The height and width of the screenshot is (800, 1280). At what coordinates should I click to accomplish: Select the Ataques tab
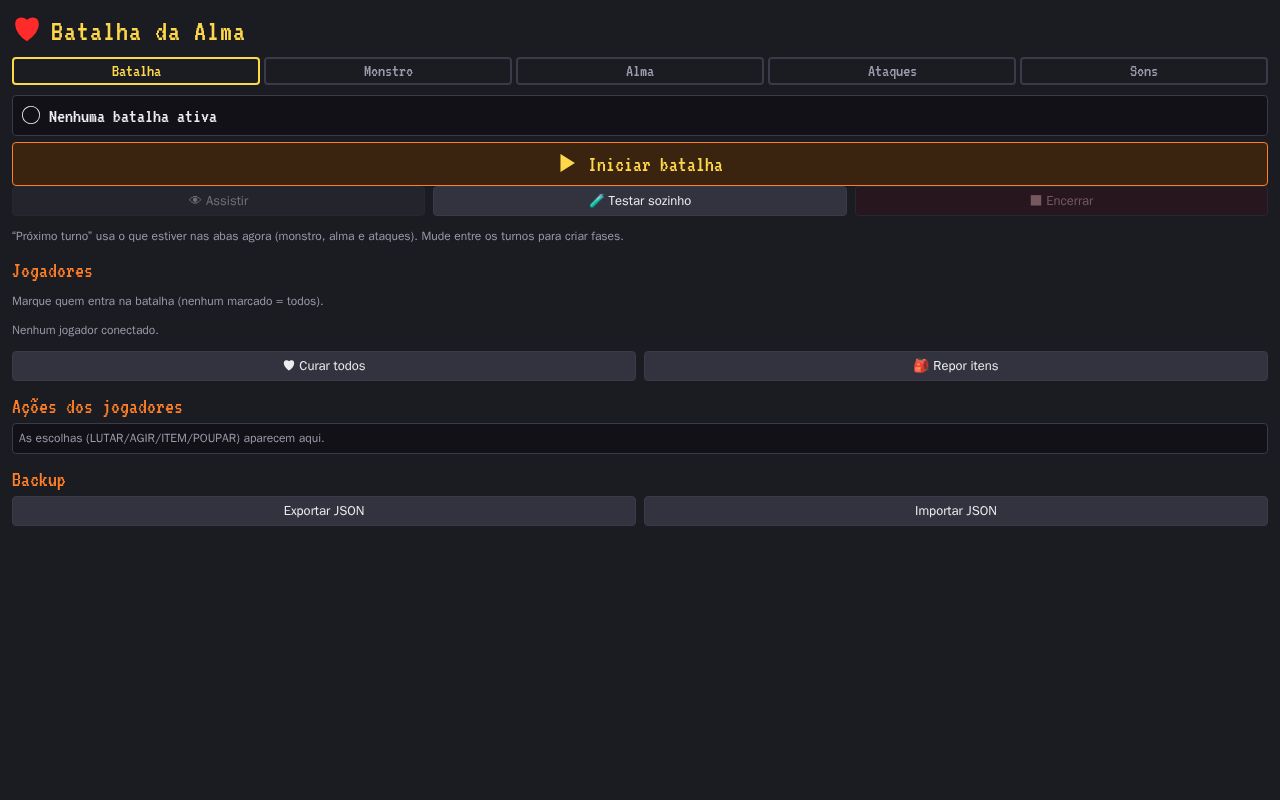pyautogui.click(x=892, y=71)
